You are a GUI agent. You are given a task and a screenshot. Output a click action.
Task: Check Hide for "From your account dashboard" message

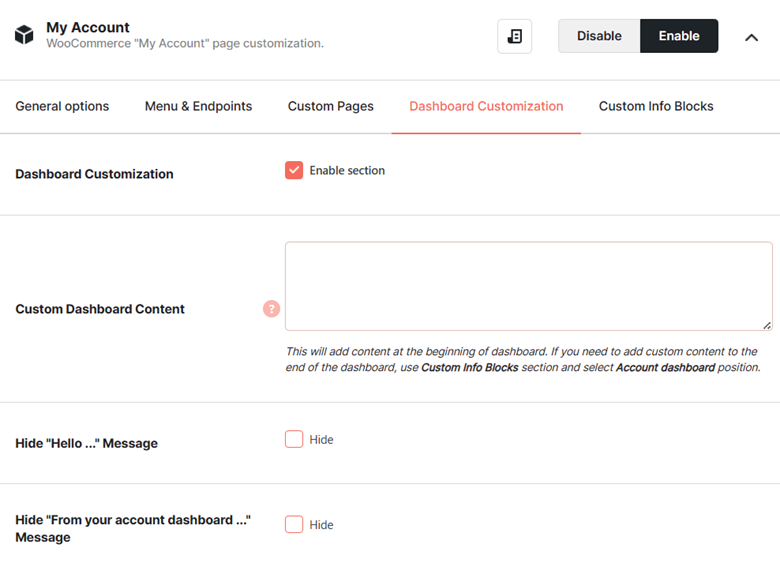pos(294,524)
